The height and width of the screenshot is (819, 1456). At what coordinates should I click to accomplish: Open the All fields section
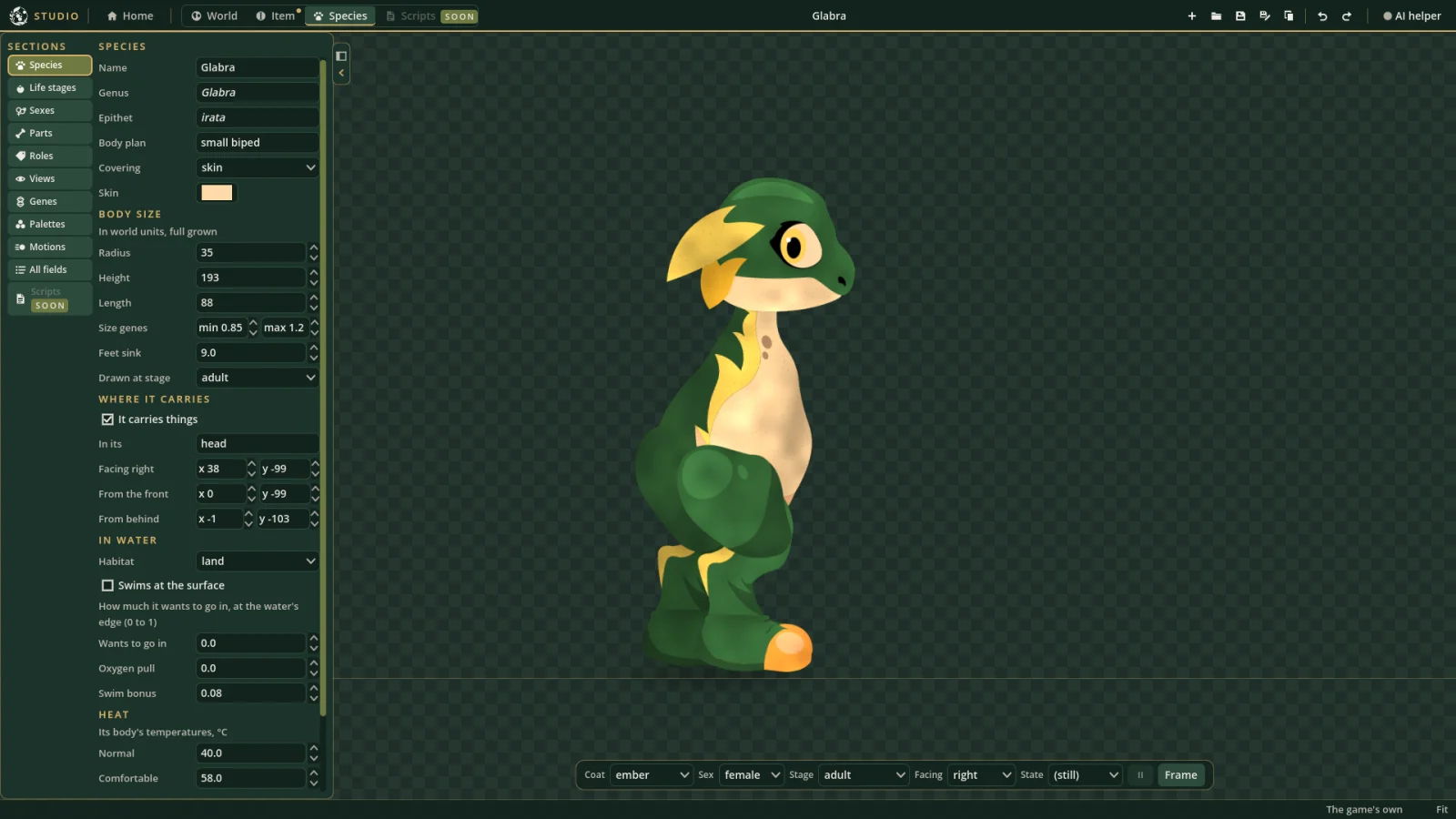pos(50,270)
